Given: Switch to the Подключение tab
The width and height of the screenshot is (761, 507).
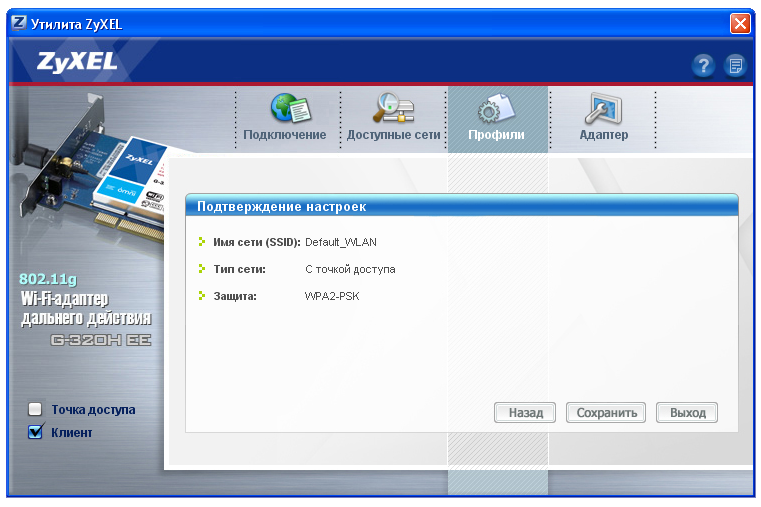Looking at the screenshot, I should pyautogui.click(x=285, y=135).
